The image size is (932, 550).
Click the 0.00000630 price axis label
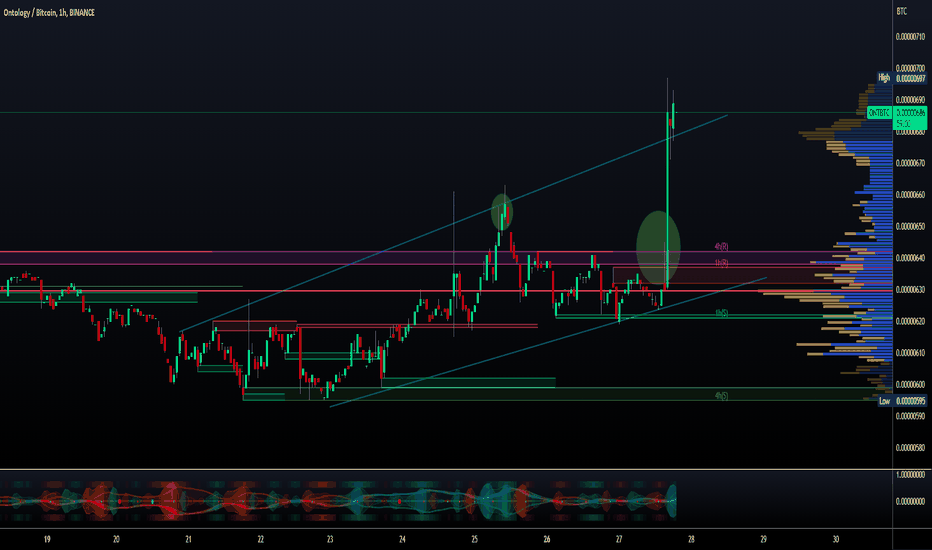pyautogui.click(x=910, y=290)
